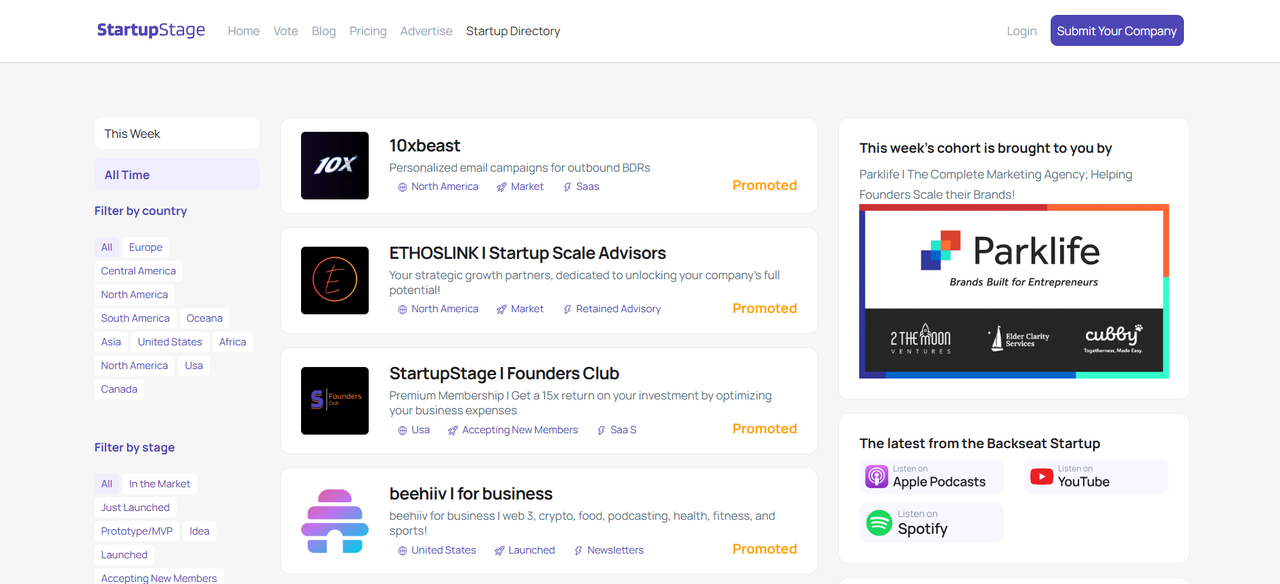Image resolution: width=1280 pixels, height=584 pixels.
Task: Filter by stage Just Launched
Action: (x=135, y=508)
